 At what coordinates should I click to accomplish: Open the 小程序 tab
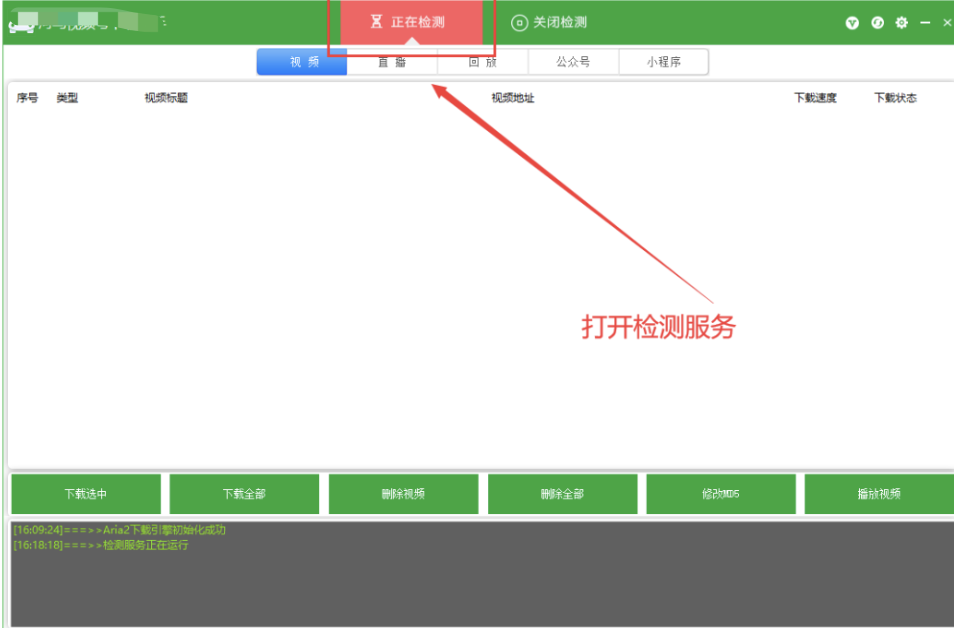click(666, 61)
